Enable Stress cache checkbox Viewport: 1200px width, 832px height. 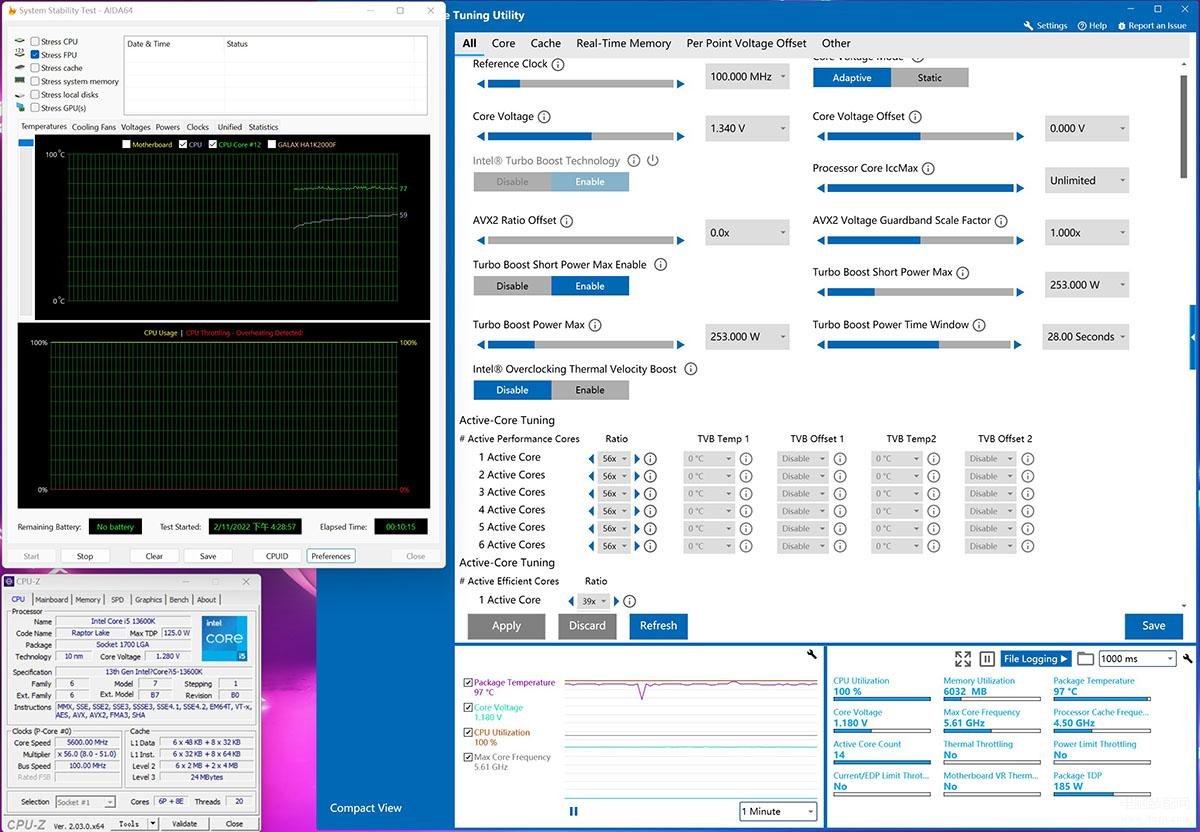click(35, 68)
